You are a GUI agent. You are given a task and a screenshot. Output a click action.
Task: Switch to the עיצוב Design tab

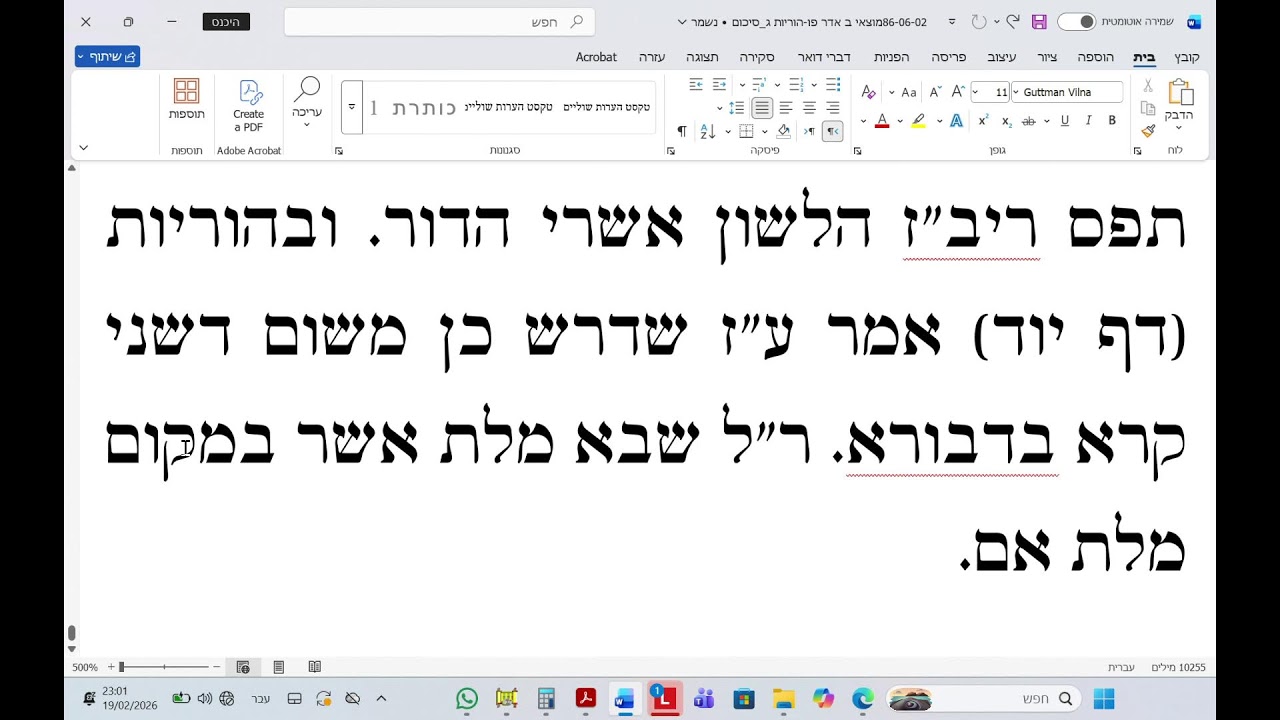coord(1002,57)
